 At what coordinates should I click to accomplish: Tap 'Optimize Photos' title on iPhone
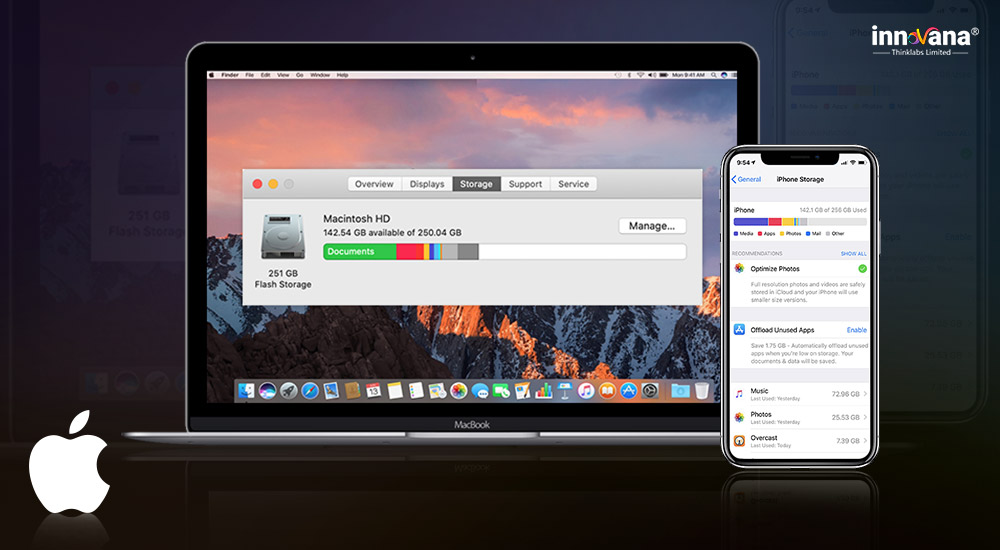tap(775, 269)
